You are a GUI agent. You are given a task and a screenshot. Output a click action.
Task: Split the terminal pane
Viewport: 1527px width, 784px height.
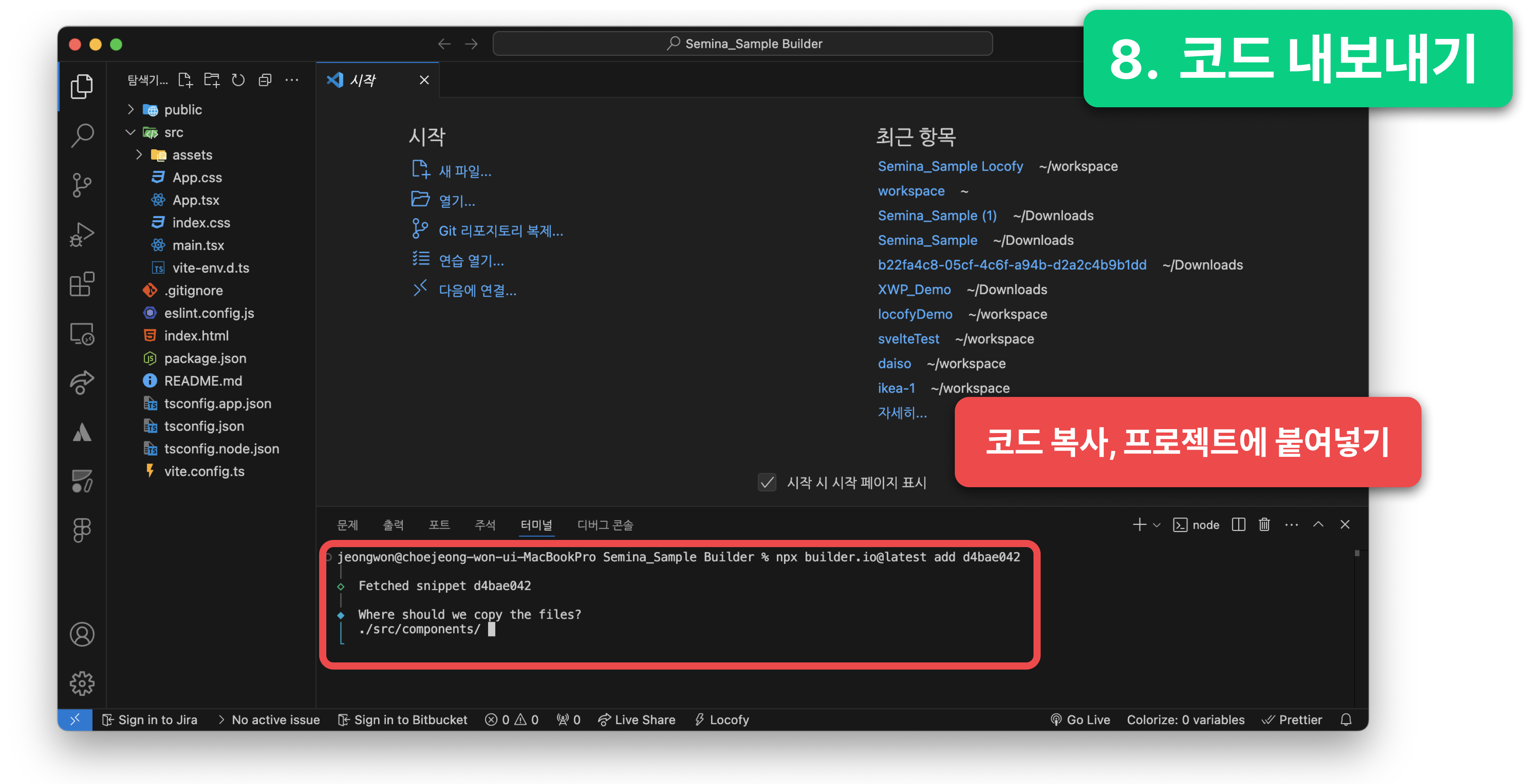pyautogui.click(x=1238, y=524)
